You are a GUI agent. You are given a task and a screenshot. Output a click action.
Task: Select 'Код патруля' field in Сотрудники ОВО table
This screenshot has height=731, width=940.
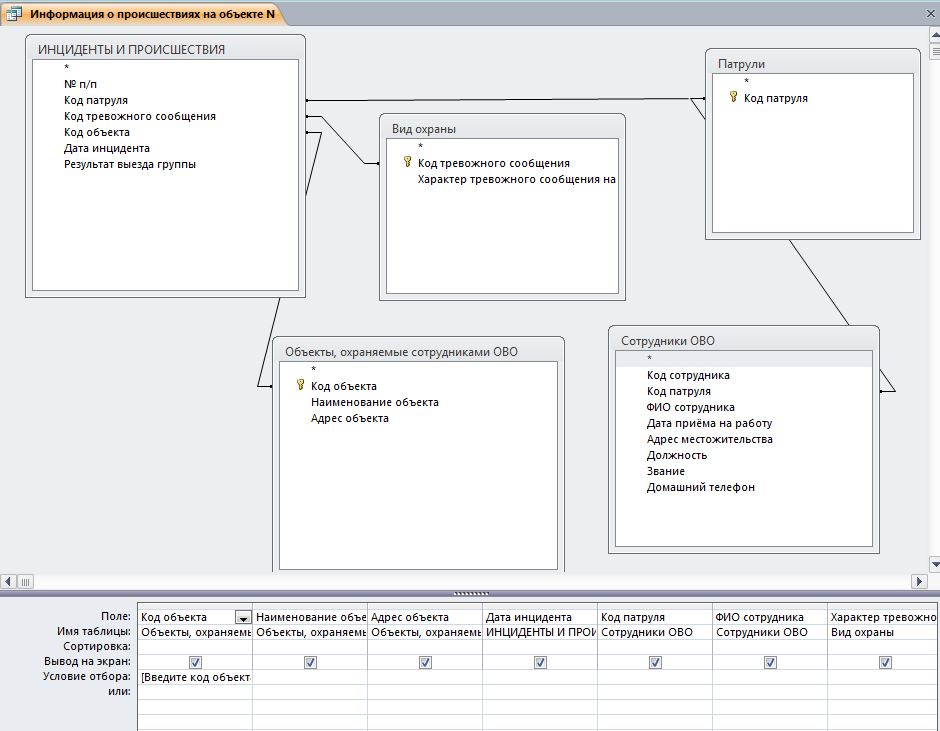pyautogui.click(x=679, y=391)
